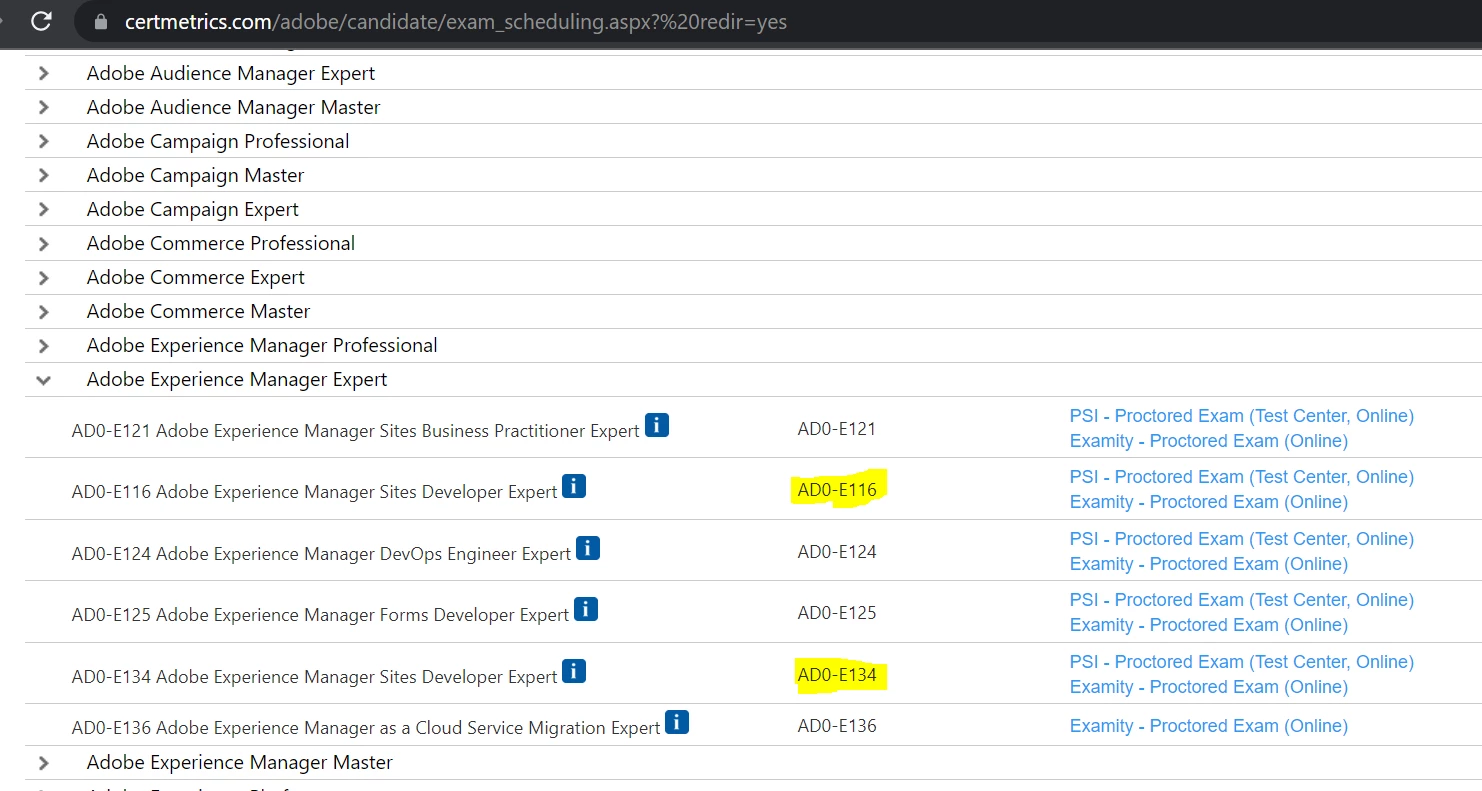Expand the Adobe Commerce Professional chevron
The width and height of the screenshot is (1482, 791).
coord(43,243)
